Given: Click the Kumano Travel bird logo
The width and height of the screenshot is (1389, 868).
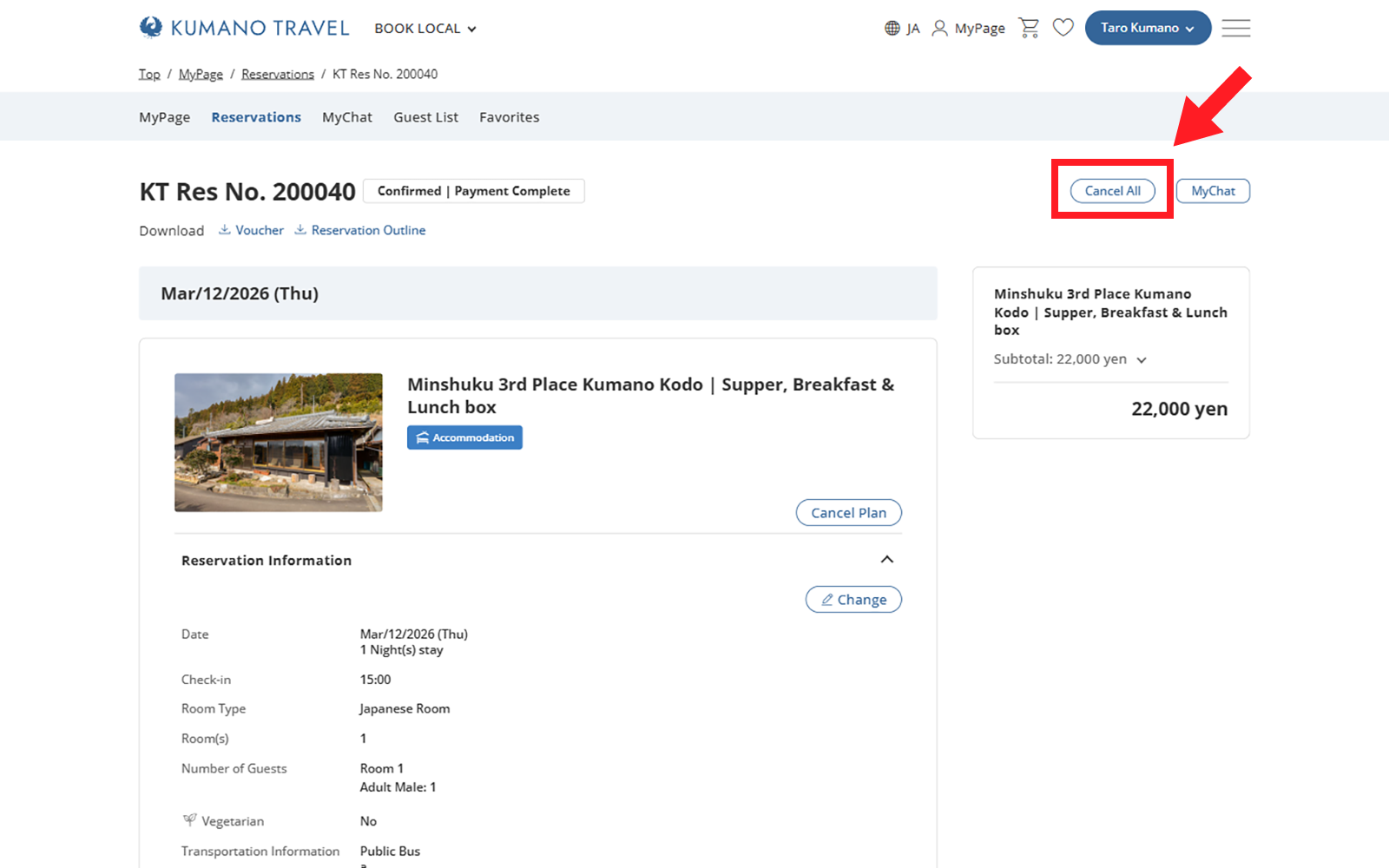Looking at the screenshot, I should [x=151, y=28].
